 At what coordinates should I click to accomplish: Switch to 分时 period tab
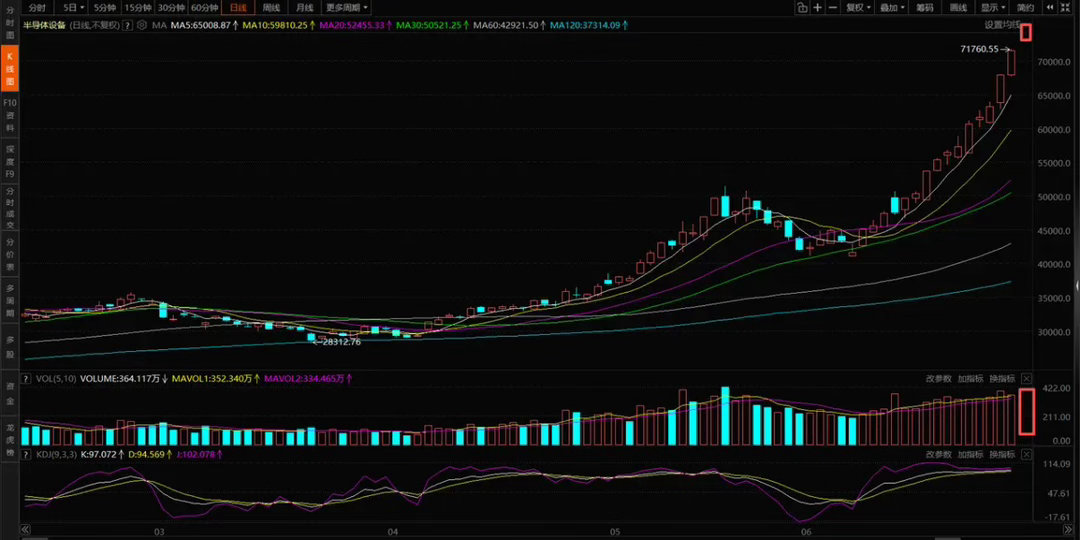[37, 8]
